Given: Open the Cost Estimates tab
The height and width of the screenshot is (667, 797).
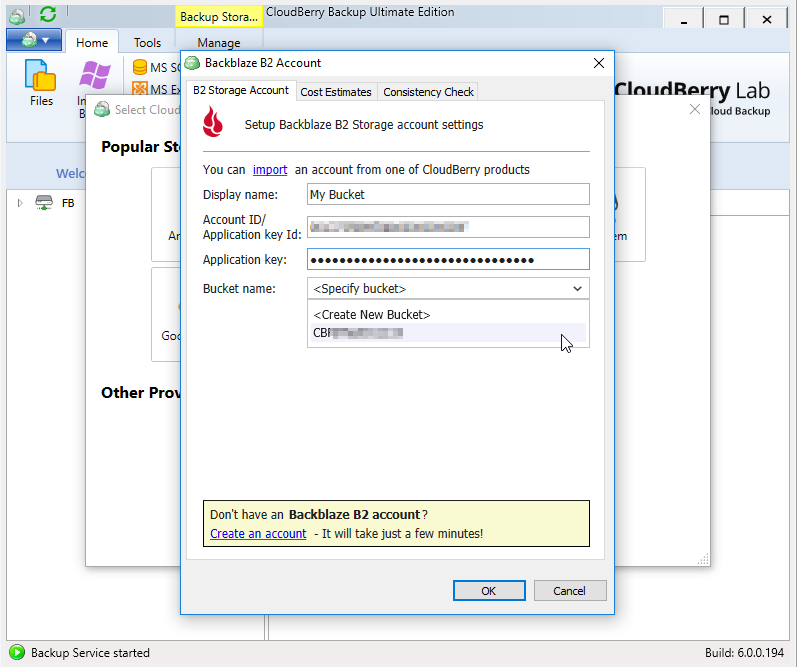Looking at the screenshot, I should coord(336,92).
